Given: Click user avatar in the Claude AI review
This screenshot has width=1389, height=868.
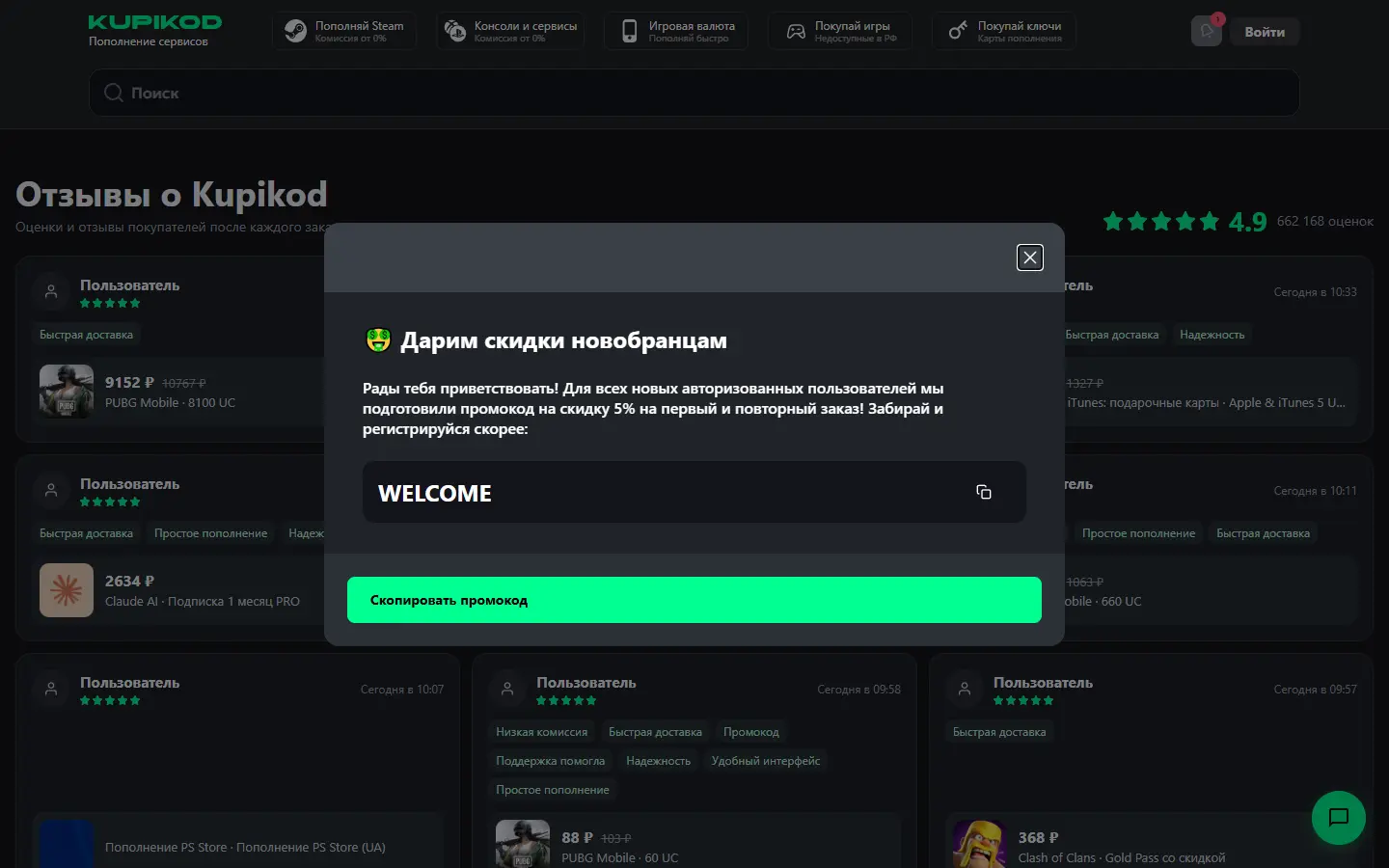Looking at the screenshot, I should pyautogui.click(x=51, y=490).
